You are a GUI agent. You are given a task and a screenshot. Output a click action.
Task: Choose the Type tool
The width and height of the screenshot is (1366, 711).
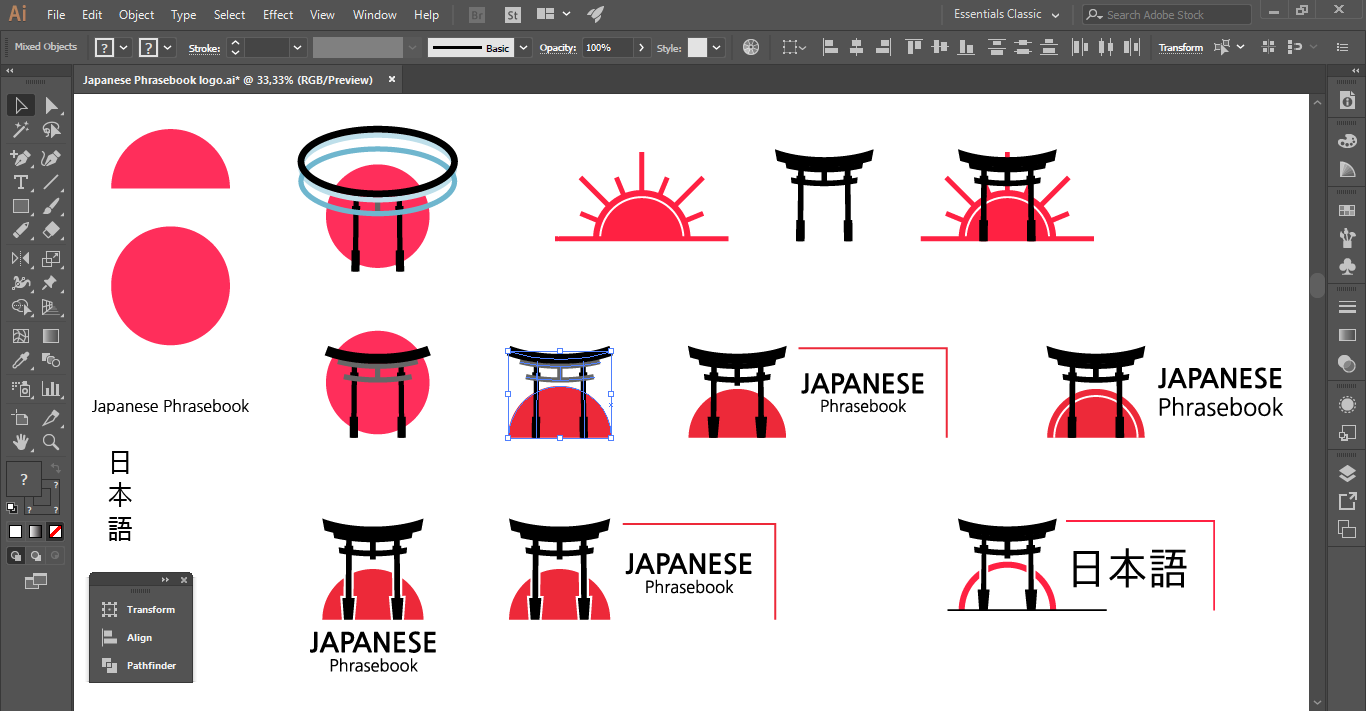tap(20, 182)
